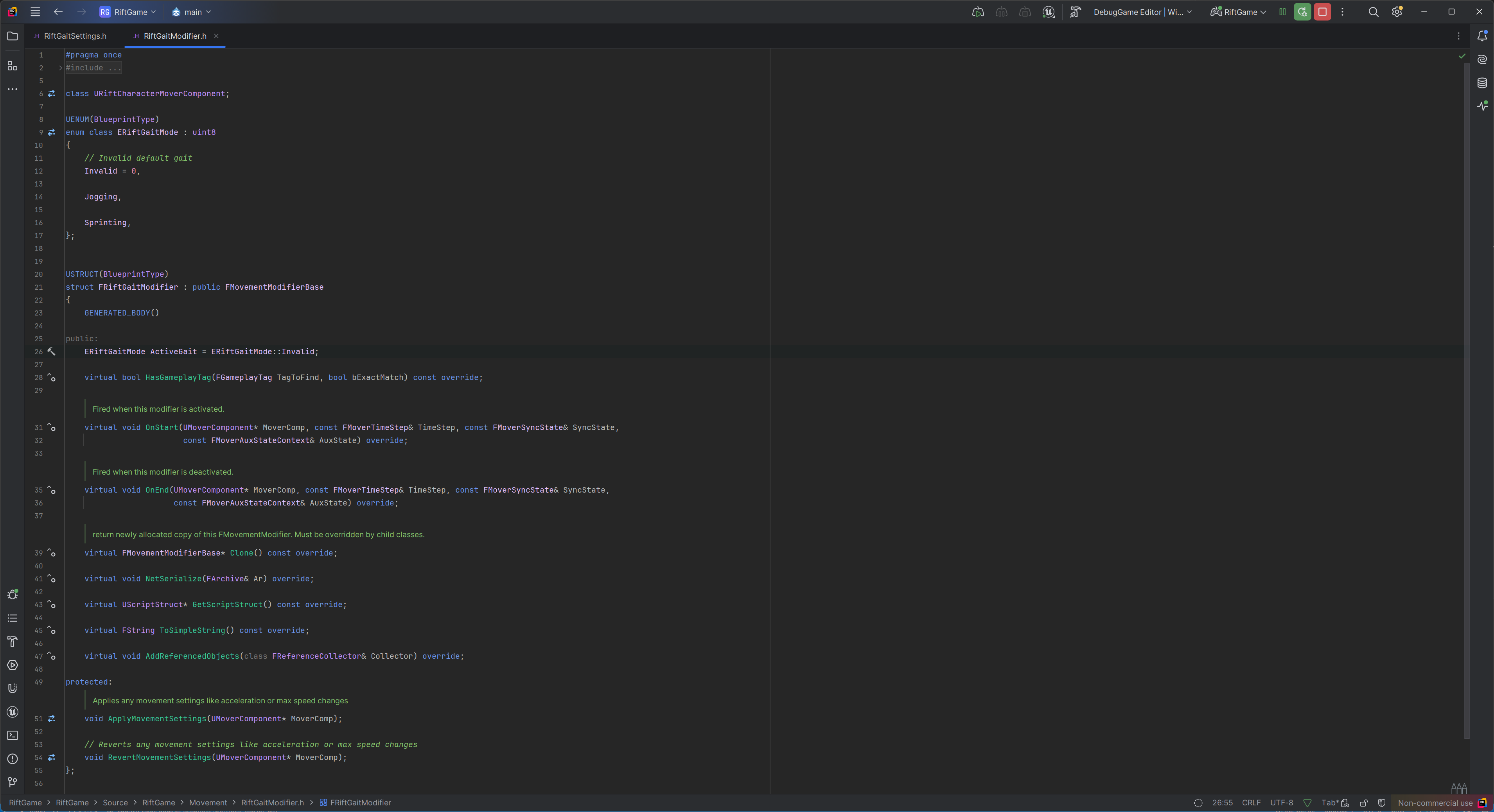
Task: Open file encoding UTF-8 selector
Action: (1281, 803)
